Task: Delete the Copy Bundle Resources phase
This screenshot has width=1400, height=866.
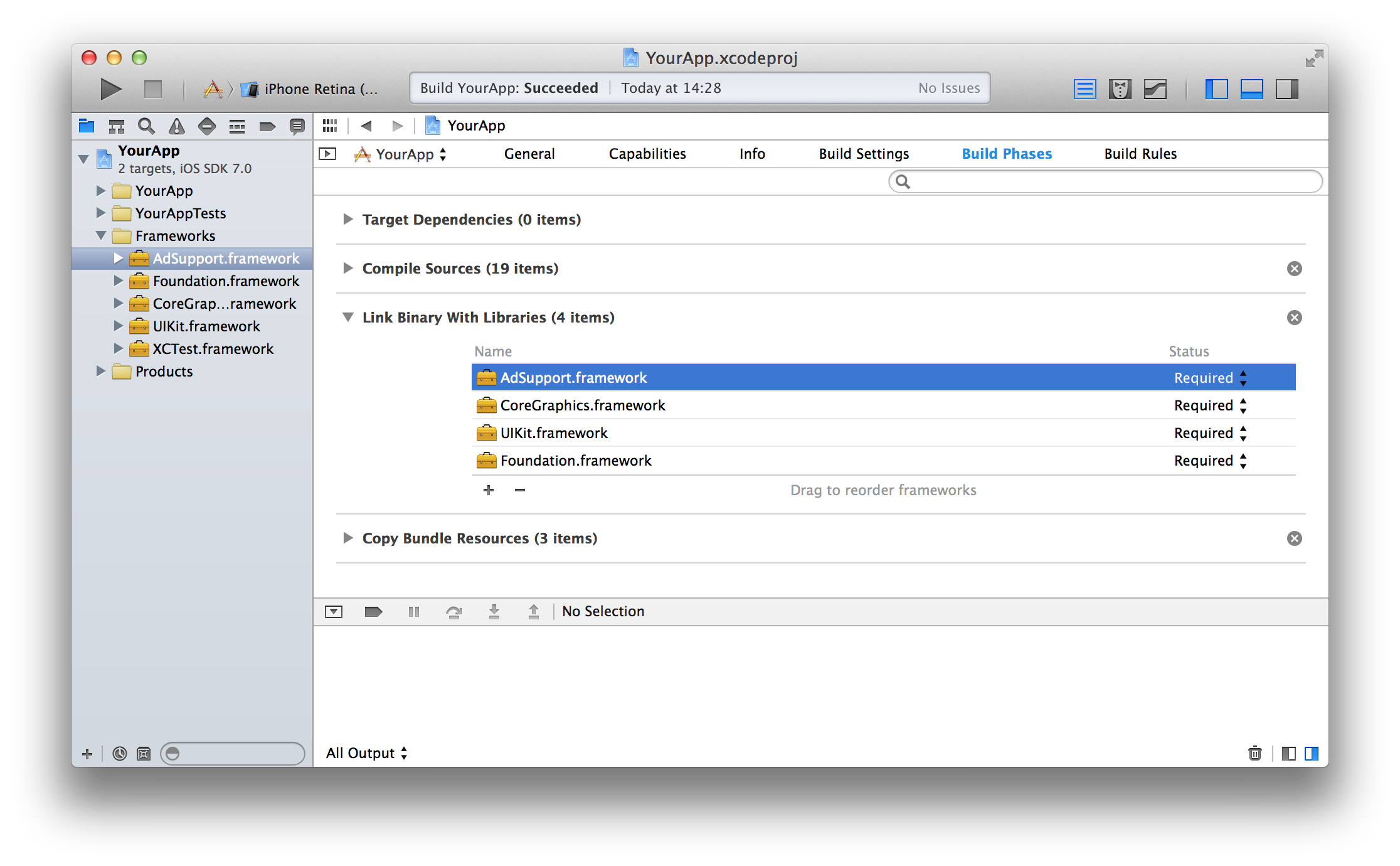Action: pyautogui.click(x=1294, y=538)
